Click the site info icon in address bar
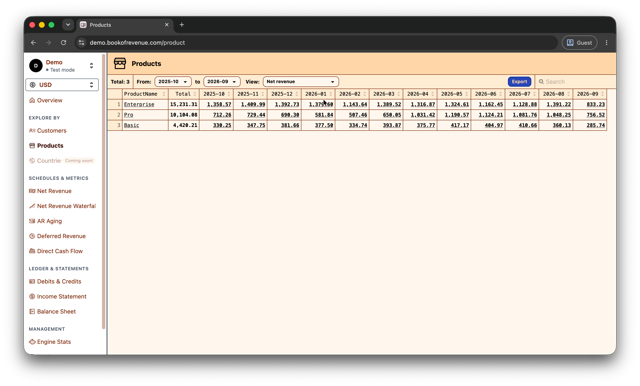Viewport: 640px width, 386px height. (81, 42)
